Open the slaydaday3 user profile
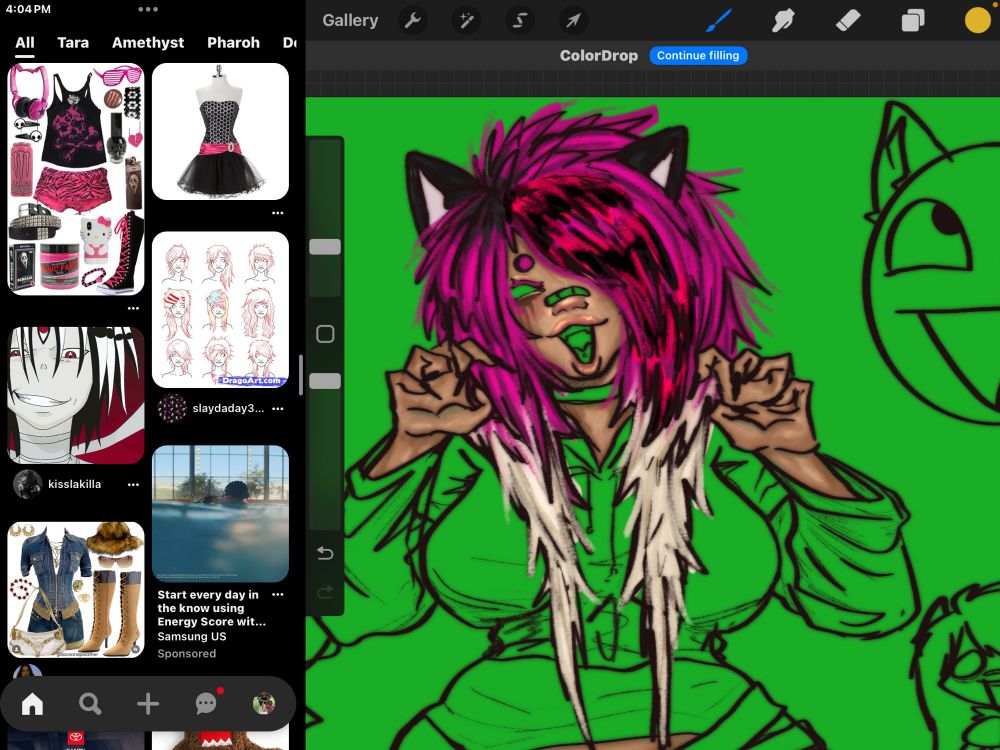The image size is (1000, 750). (228, 408)
